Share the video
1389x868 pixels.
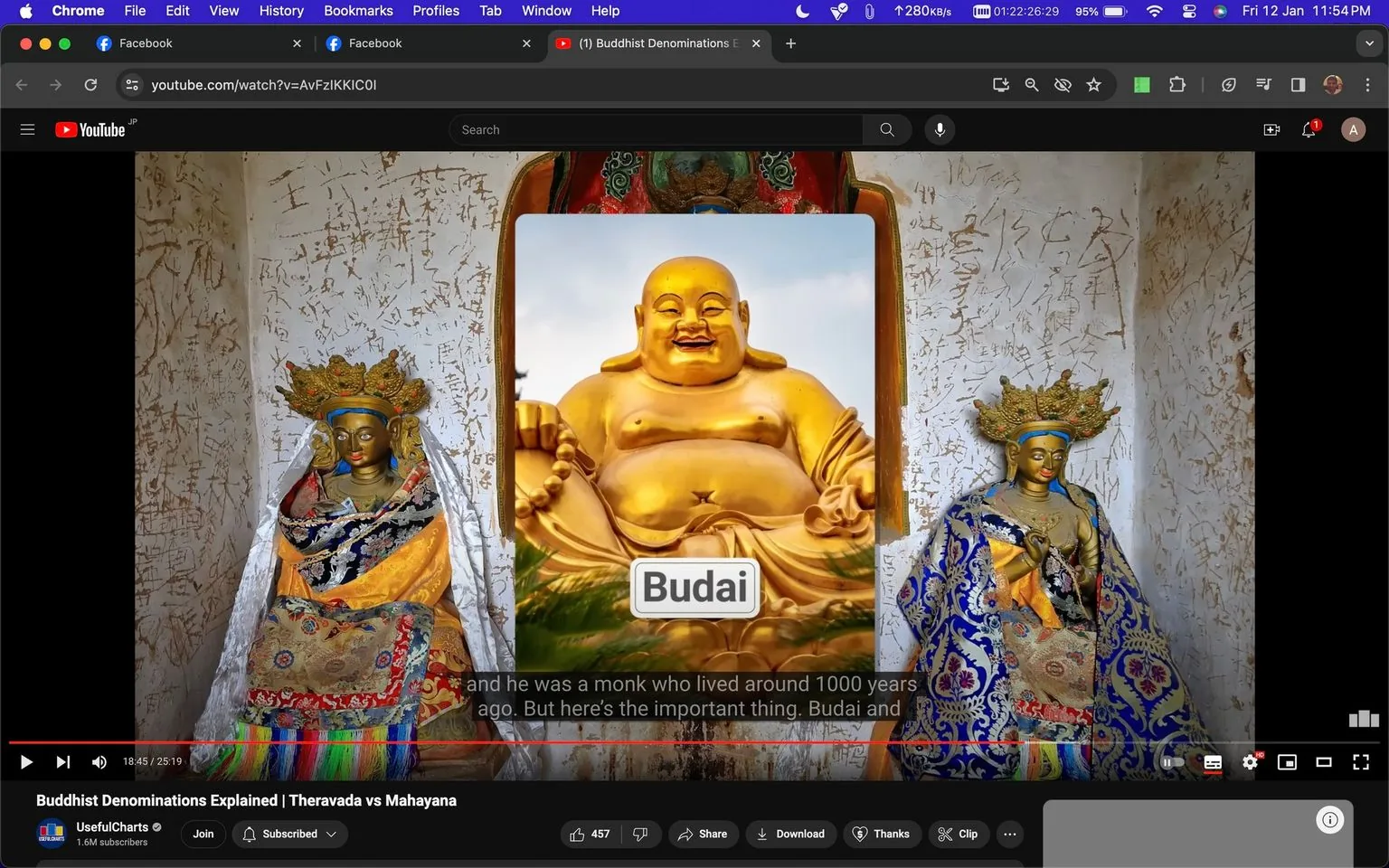pos(704,834)
